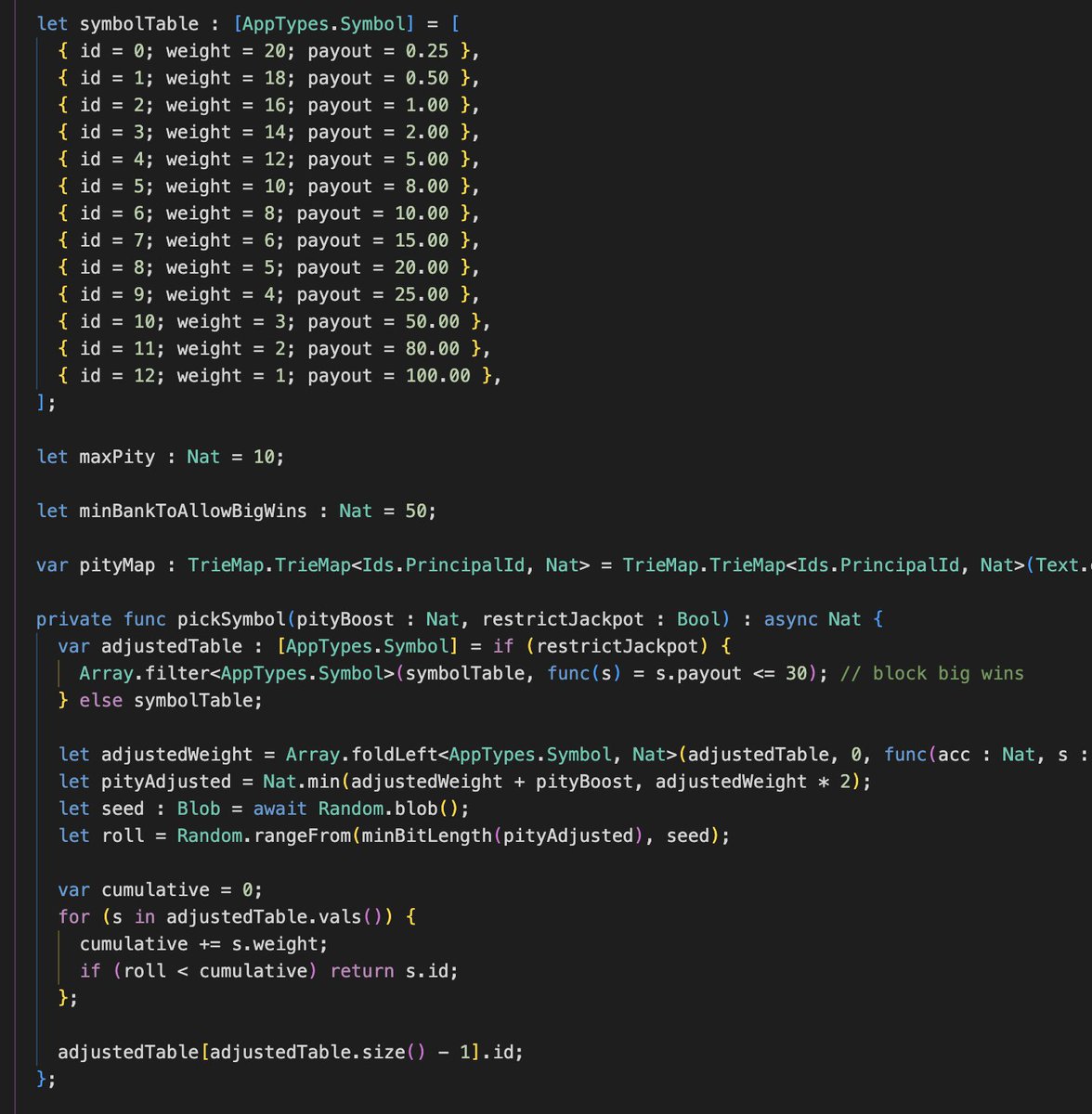Click the 'await' keyword
This screenshot has height=1114, width=1092.
[279, 809]
